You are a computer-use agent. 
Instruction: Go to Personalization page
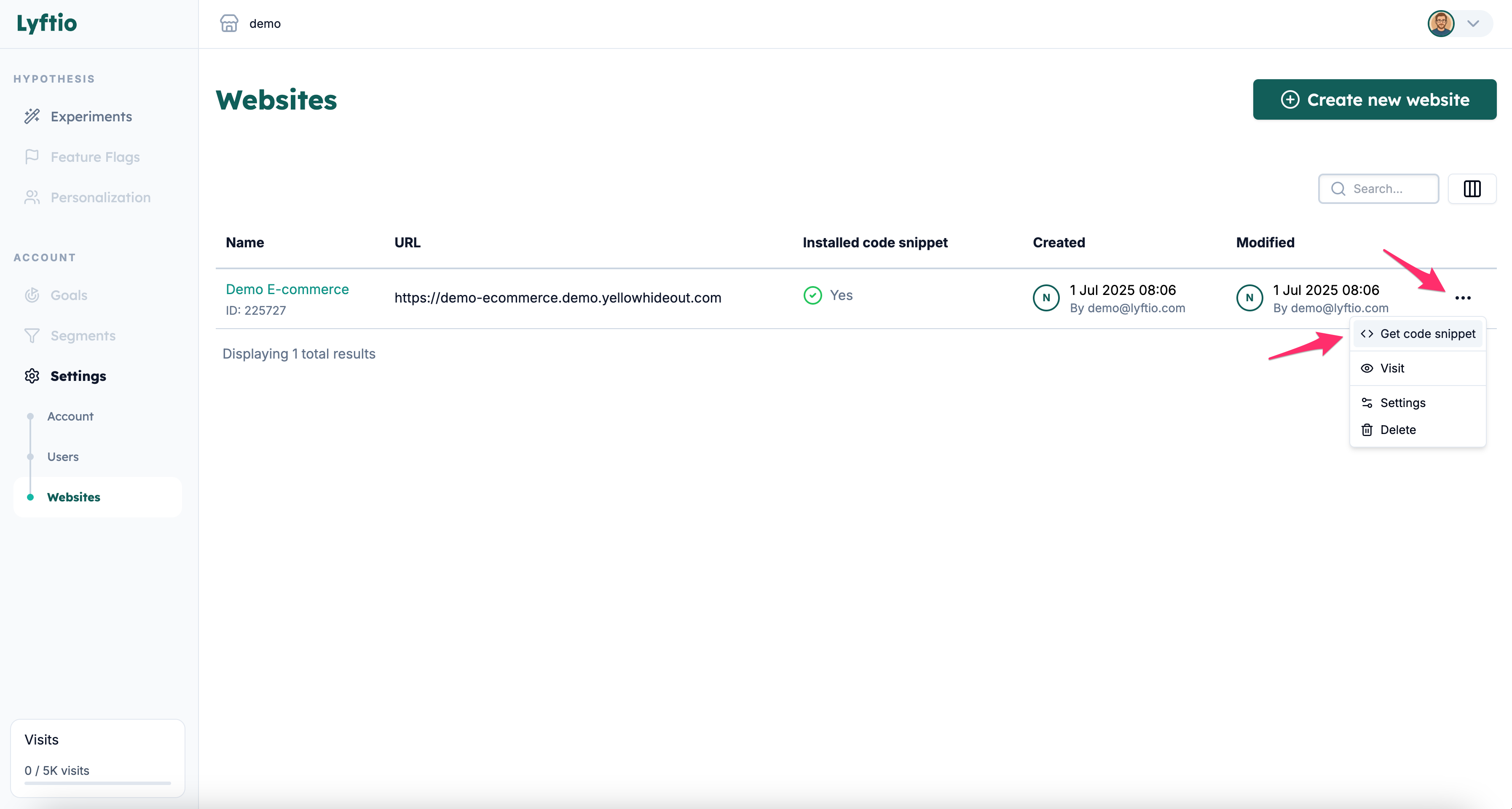[100, 197]
